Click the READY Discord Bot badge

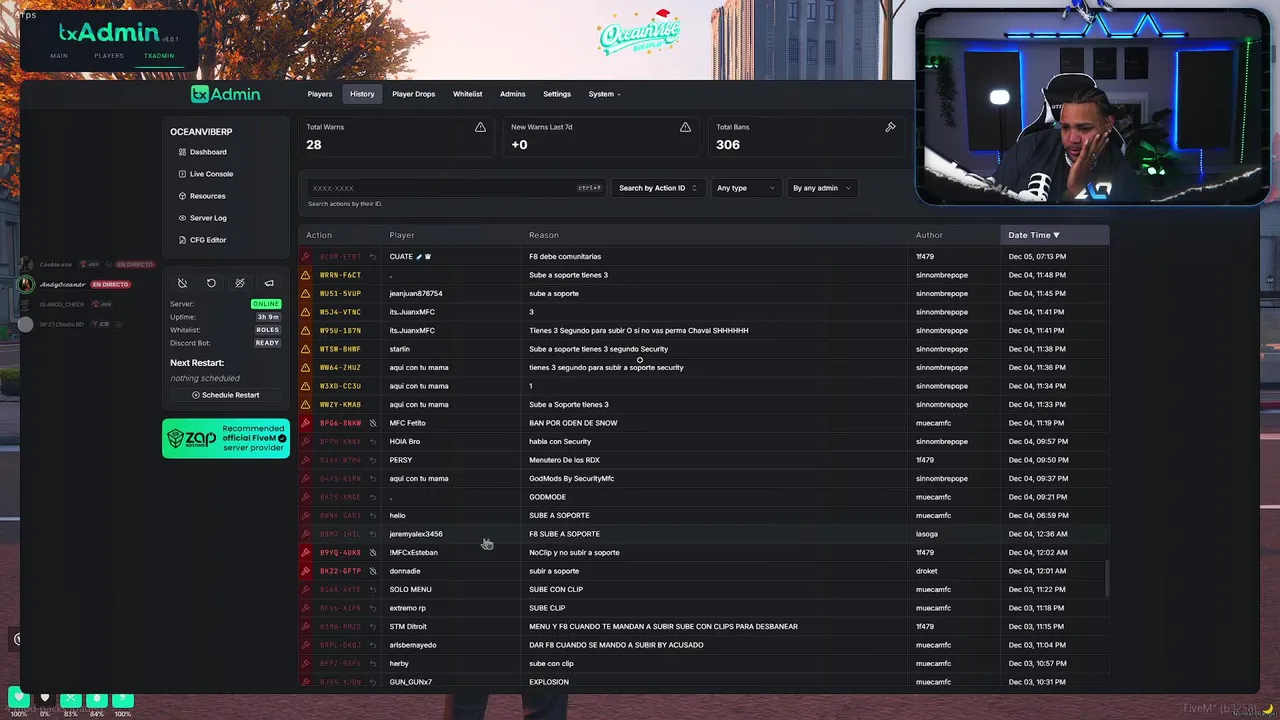(267, 343)
